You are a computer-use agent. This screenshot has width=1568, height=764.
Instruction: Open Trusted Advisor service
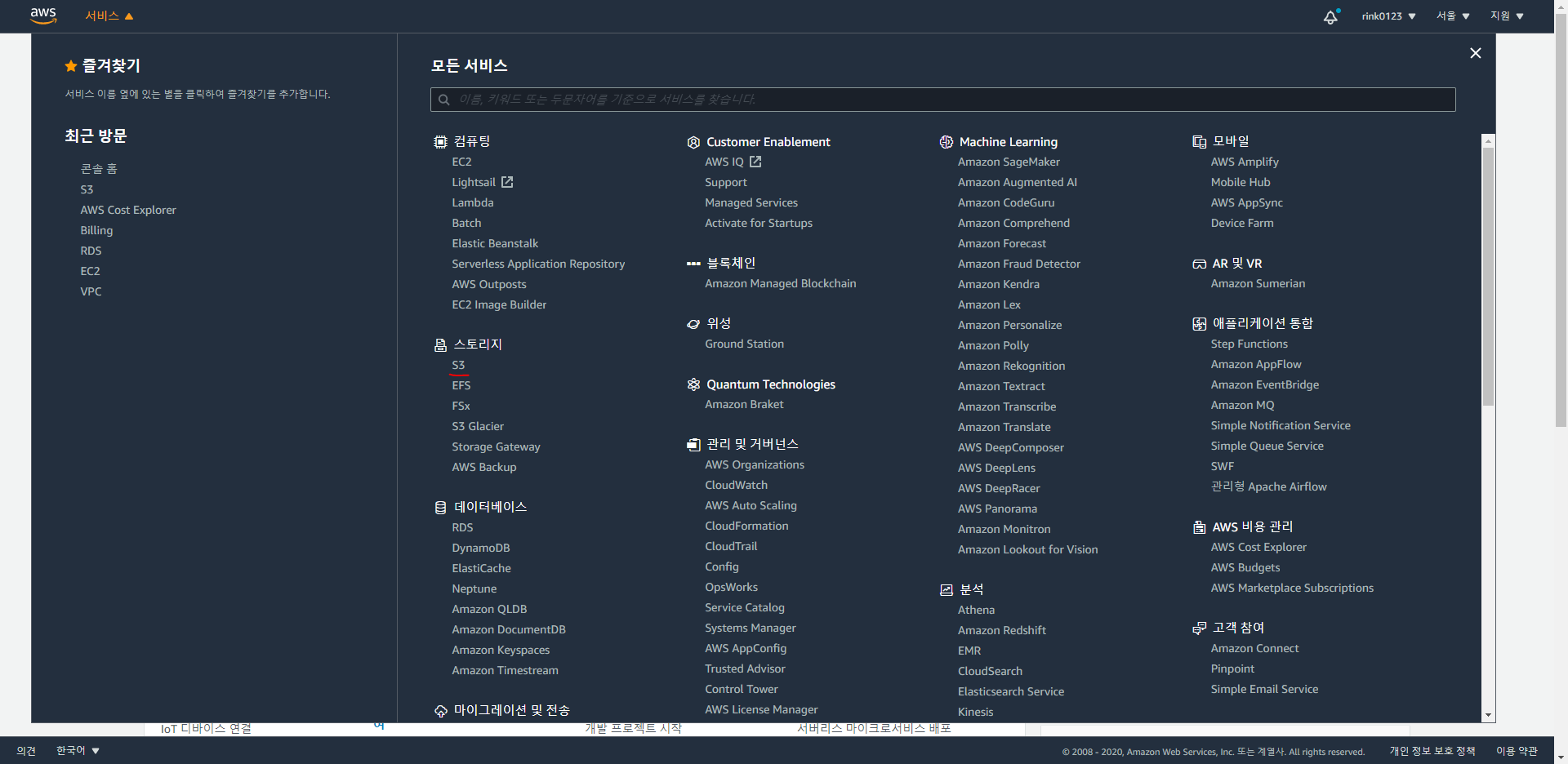745,668
